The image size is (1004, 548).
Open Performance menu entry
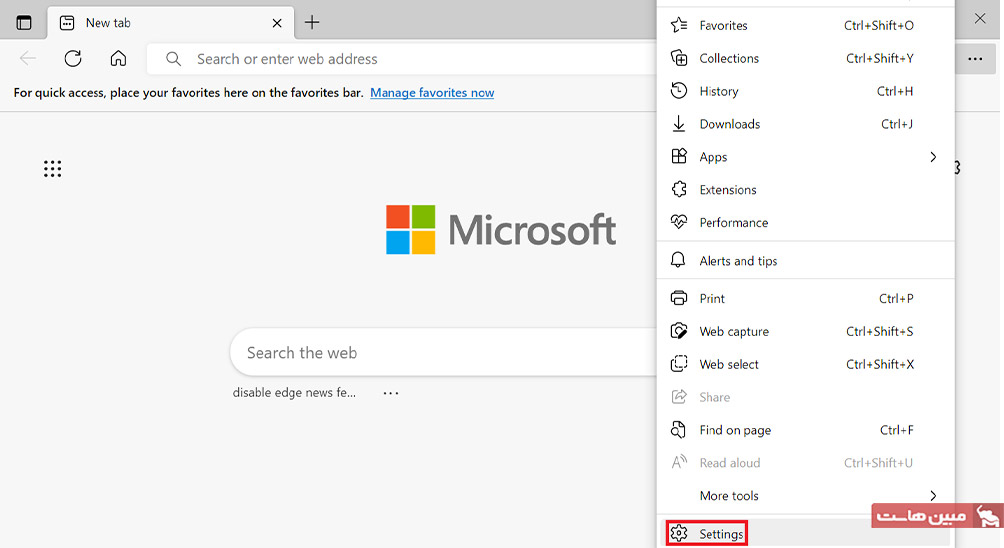click(806, 222)
